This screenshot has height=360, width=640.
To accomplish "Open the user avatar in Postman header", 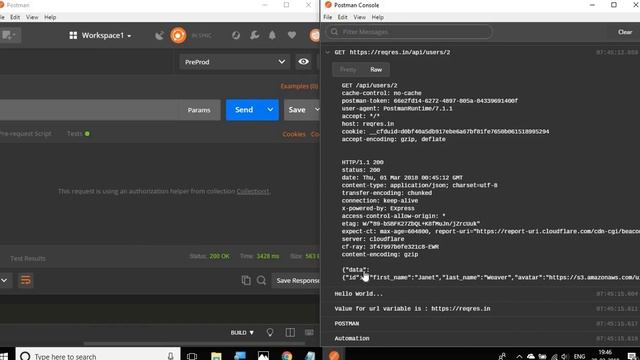I will point(315,36).
